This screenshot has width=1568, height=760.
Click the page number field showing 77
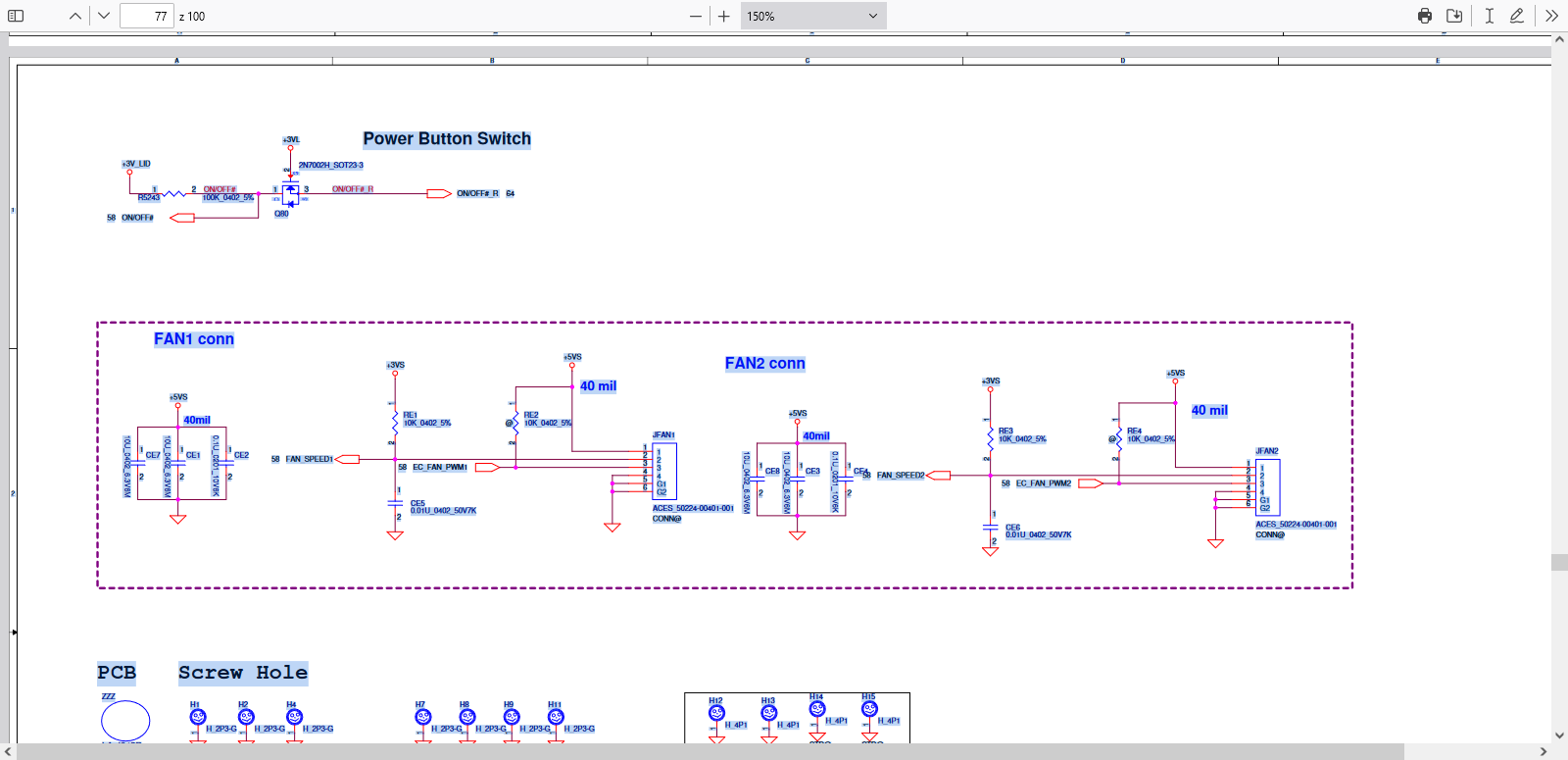(147, 16)
